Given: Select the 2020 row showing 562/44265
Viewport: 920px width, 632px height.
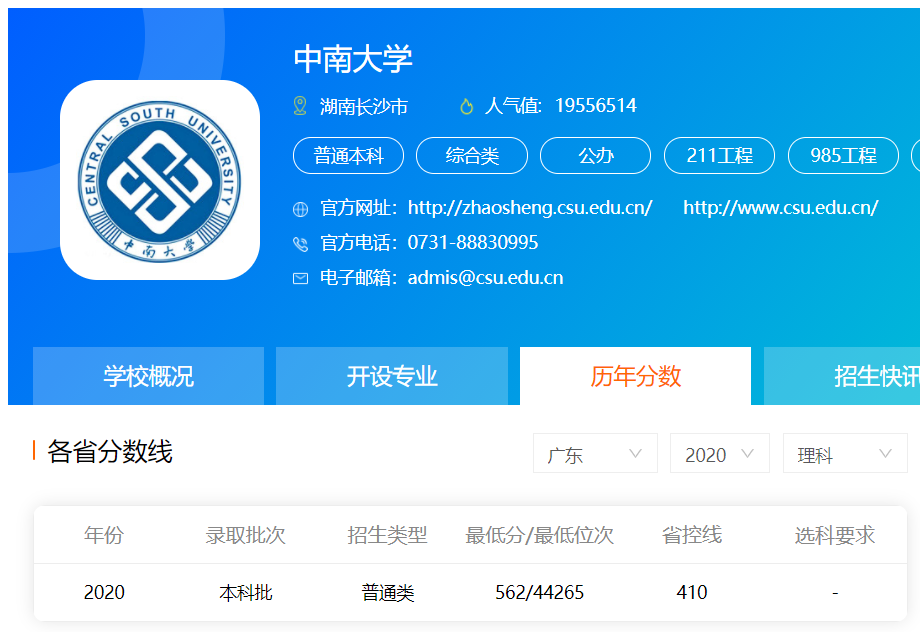Looking at the screenshot, I should [528, 592].
